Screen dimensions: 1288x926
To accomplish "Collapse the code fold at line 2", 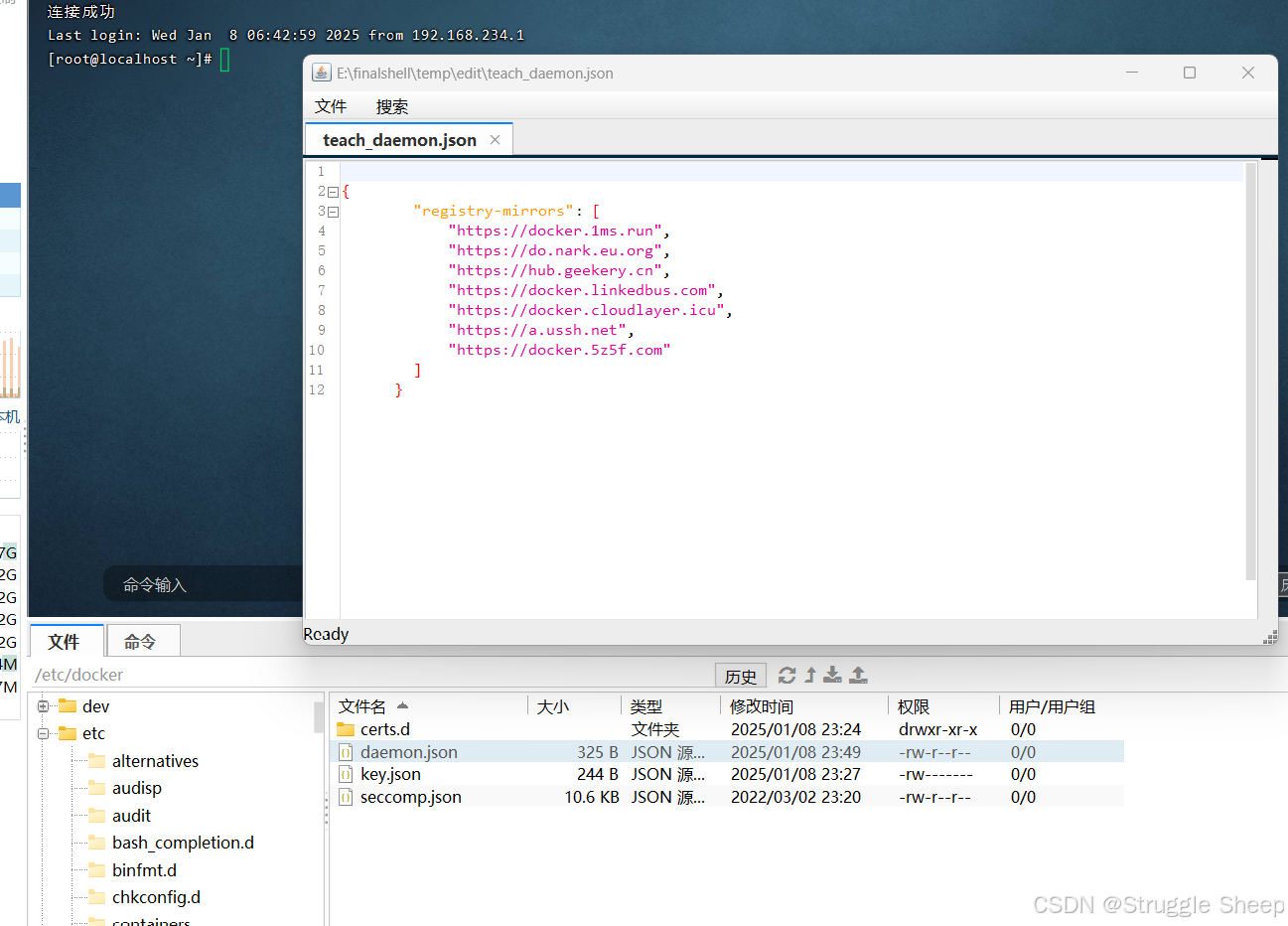I will [333, 192].
